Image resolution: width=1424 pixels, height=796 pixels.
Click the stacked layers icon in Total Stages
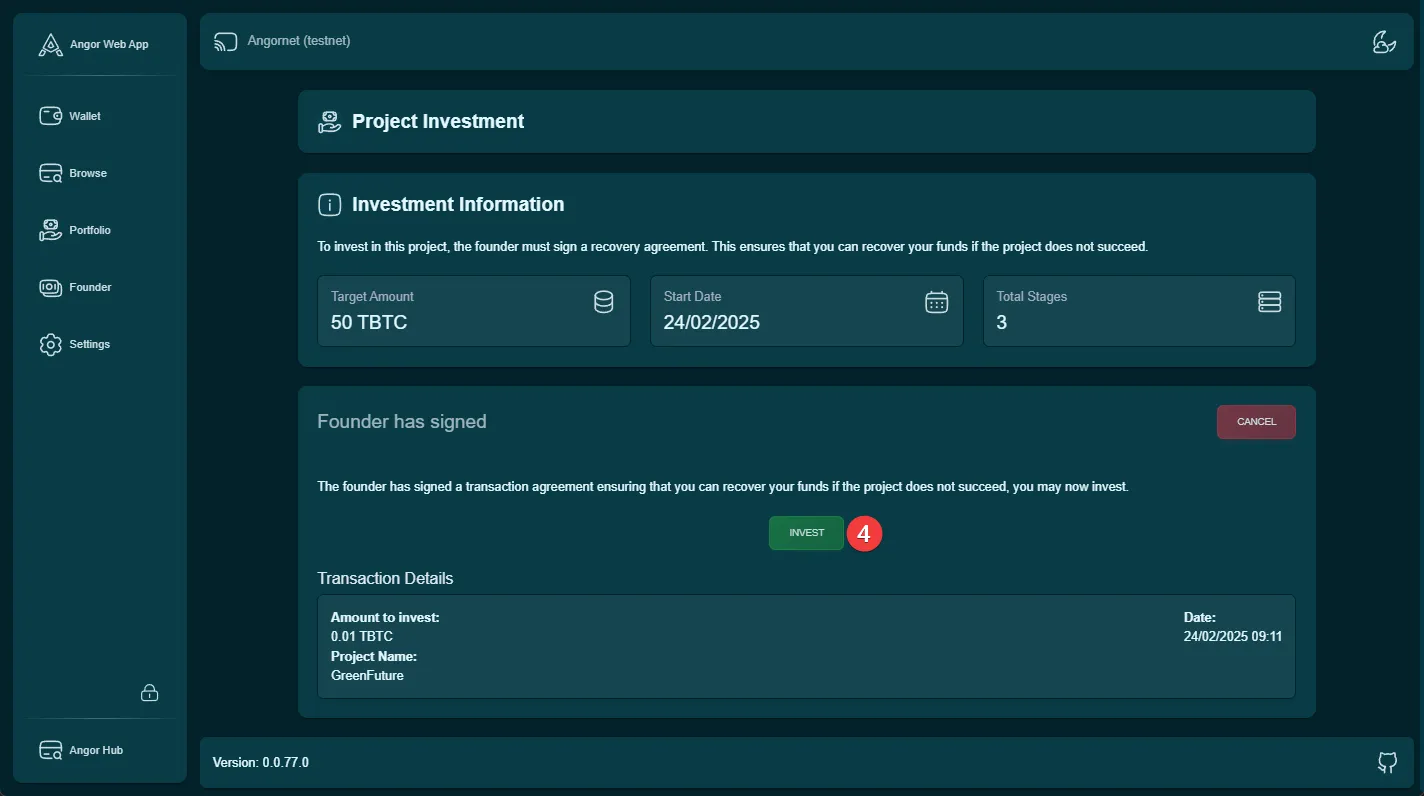point(1269,302)
